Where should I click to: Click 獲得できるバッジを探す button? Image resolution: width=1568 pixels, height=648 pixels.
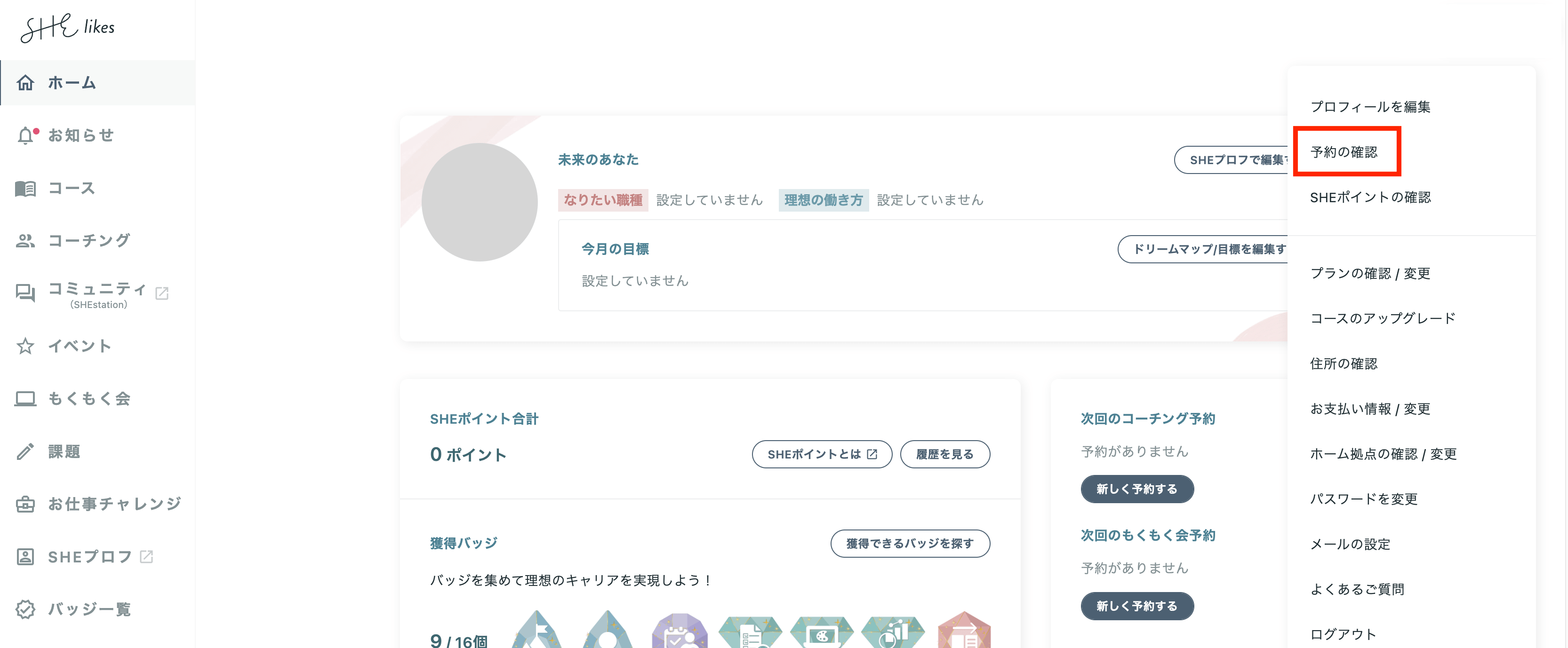[x=909, y=543]
